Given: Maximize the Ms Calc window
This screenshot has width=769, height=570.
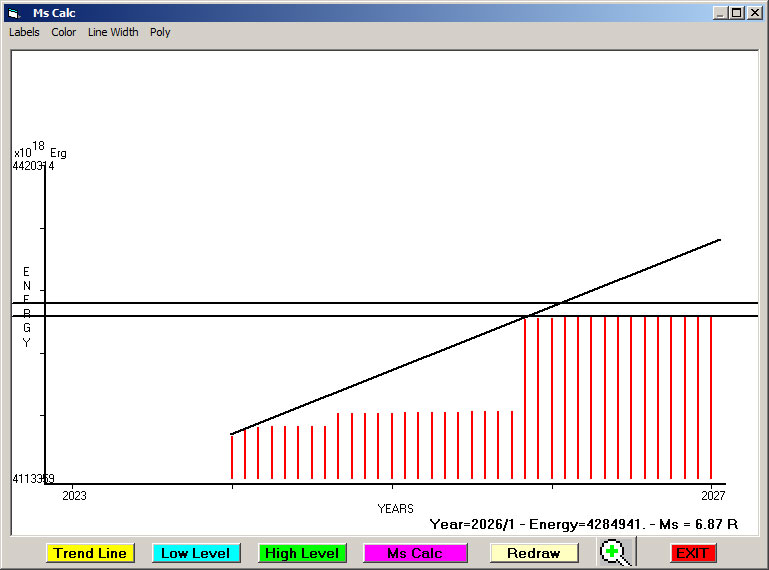Looking at the screenshot, I should pos(737,13).
